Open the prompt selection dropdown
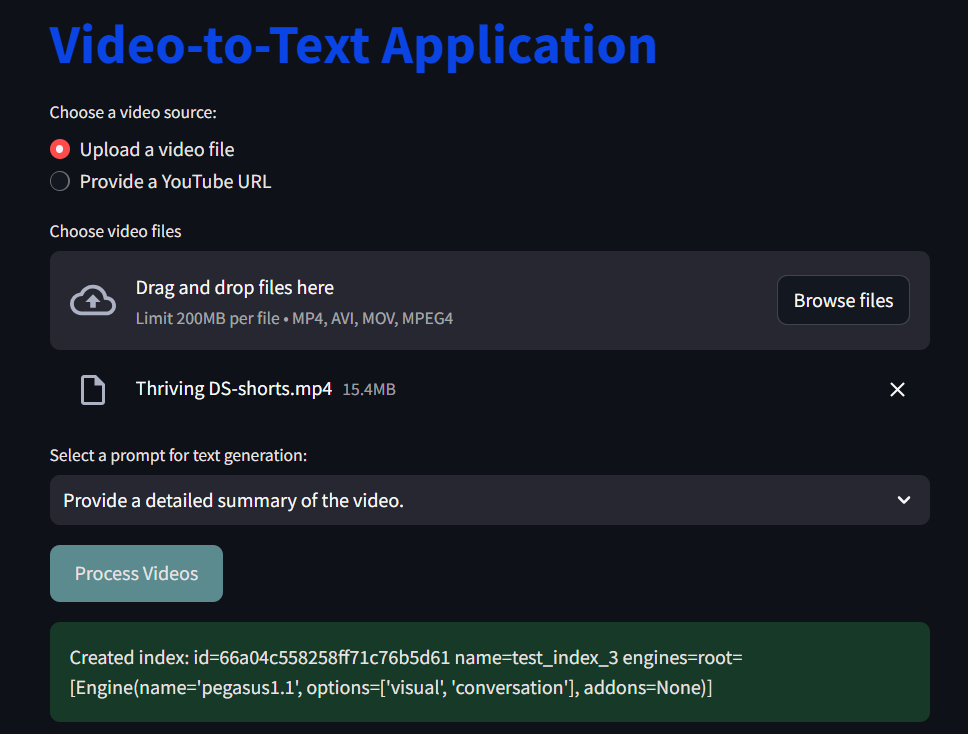Viewport: 968px width, 734px height. coord(490,500)
